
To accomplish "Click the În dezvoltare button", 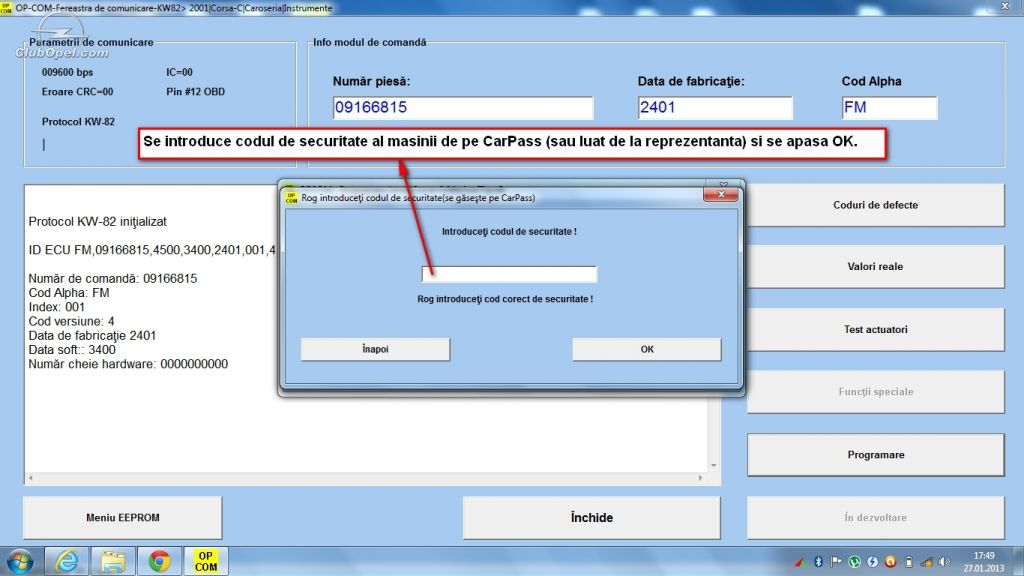I will (x=876, y=518).
